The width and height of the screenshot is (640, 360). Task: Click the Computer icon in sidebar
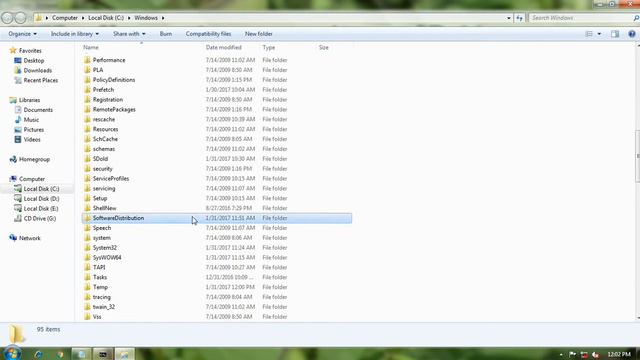[13, 179]
